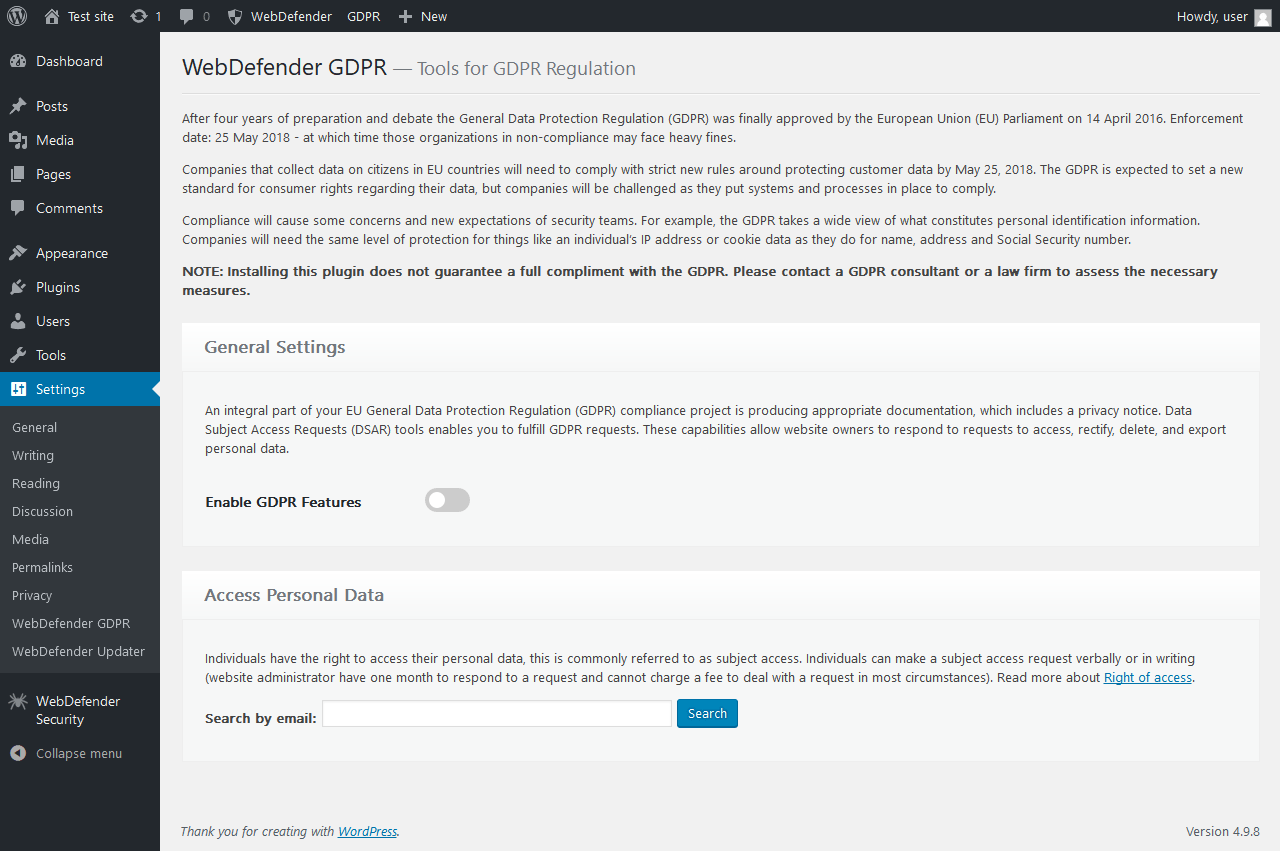Click the WordPress logo icon
This screenshot has width=1280, height=851.
[17, 16]
